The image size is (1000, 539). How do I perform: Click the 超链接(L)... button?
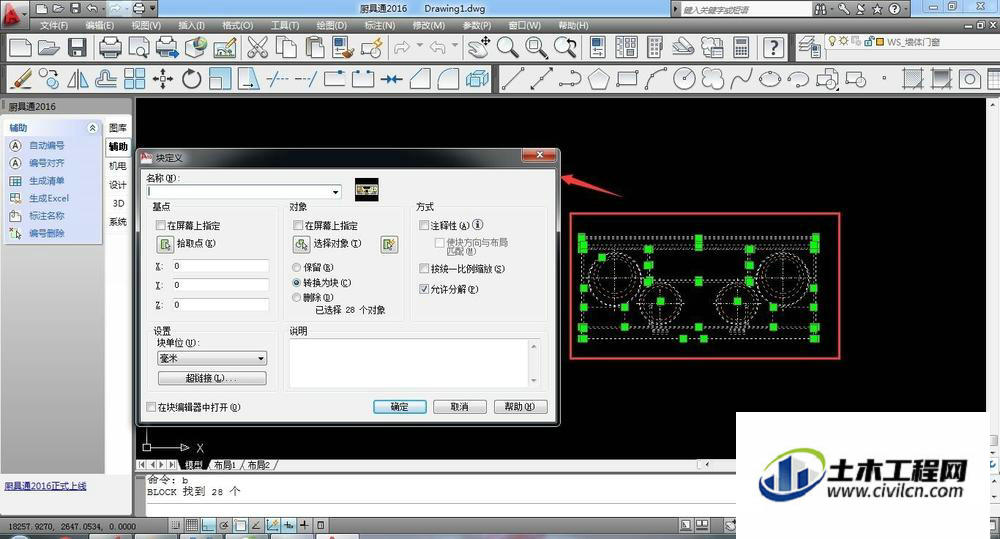212,378
